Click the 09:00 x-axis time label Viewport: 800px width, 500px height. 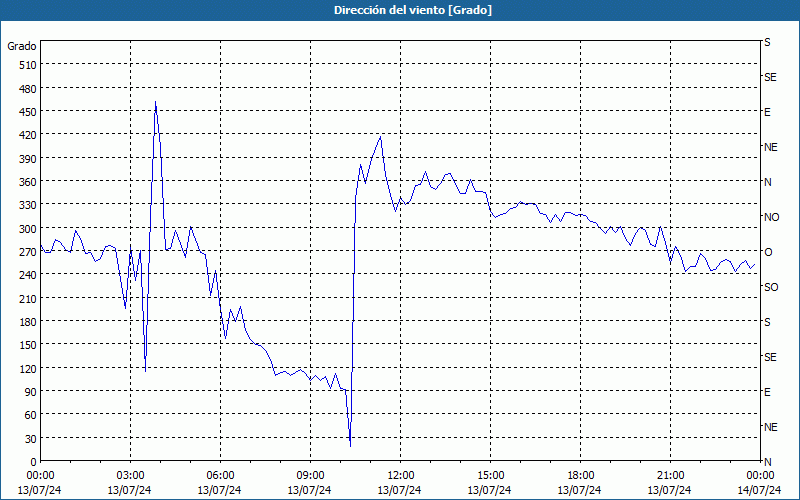(310, 476)
